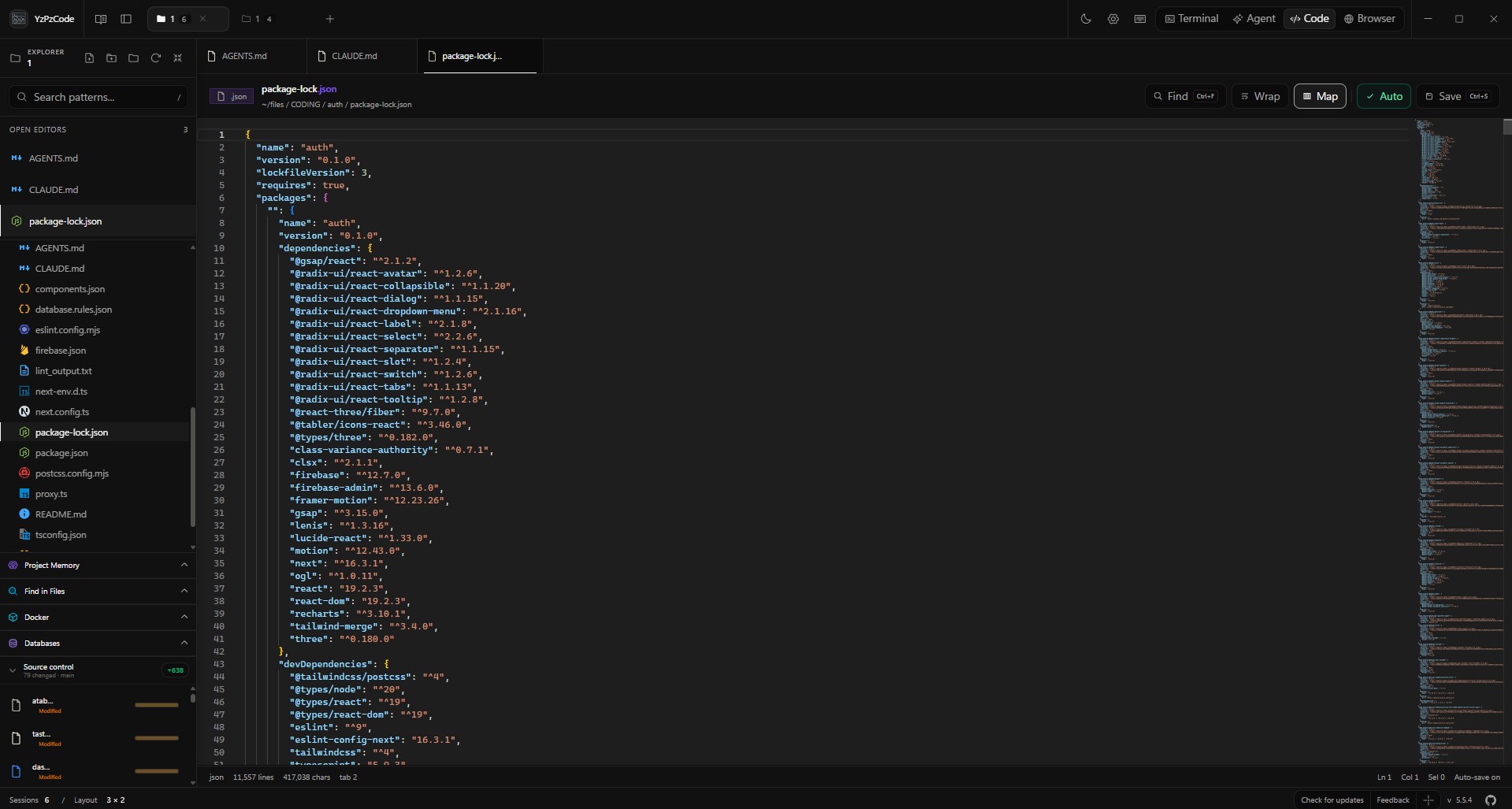The width and height of the screenshot is (1512, 809).
Task: Add a new workspace with plus icon
Action: (x=330, y=19)
